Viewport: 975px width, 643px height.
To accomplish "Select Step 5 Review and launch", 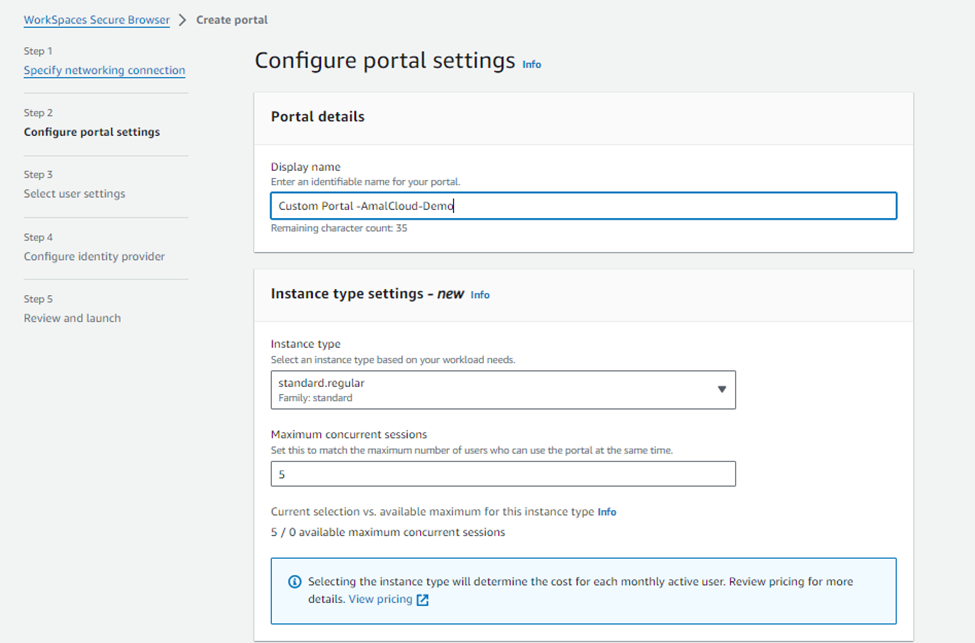I will (x=73, y=318).
